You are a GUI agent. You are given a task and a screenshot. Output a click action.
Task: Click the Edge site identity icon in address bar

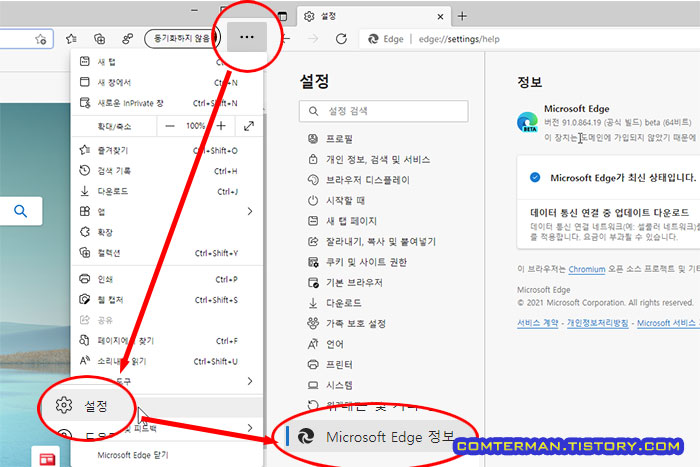pyautogui.click(x=373, y=39)
